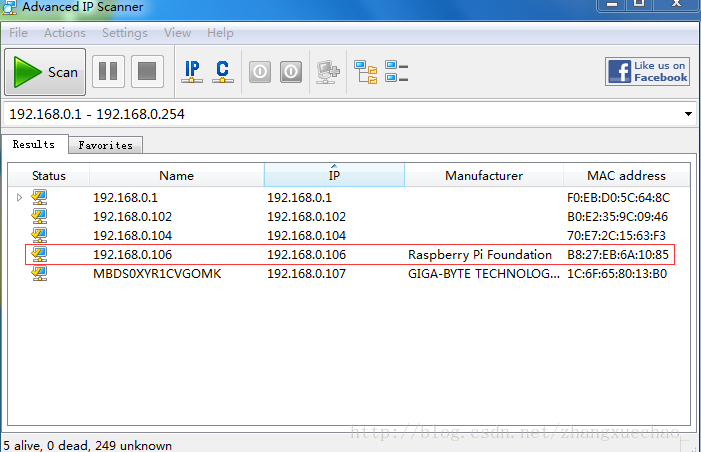Click the second power button icon
The height and width of the screenshot is (452, 701).
(291, 72)
